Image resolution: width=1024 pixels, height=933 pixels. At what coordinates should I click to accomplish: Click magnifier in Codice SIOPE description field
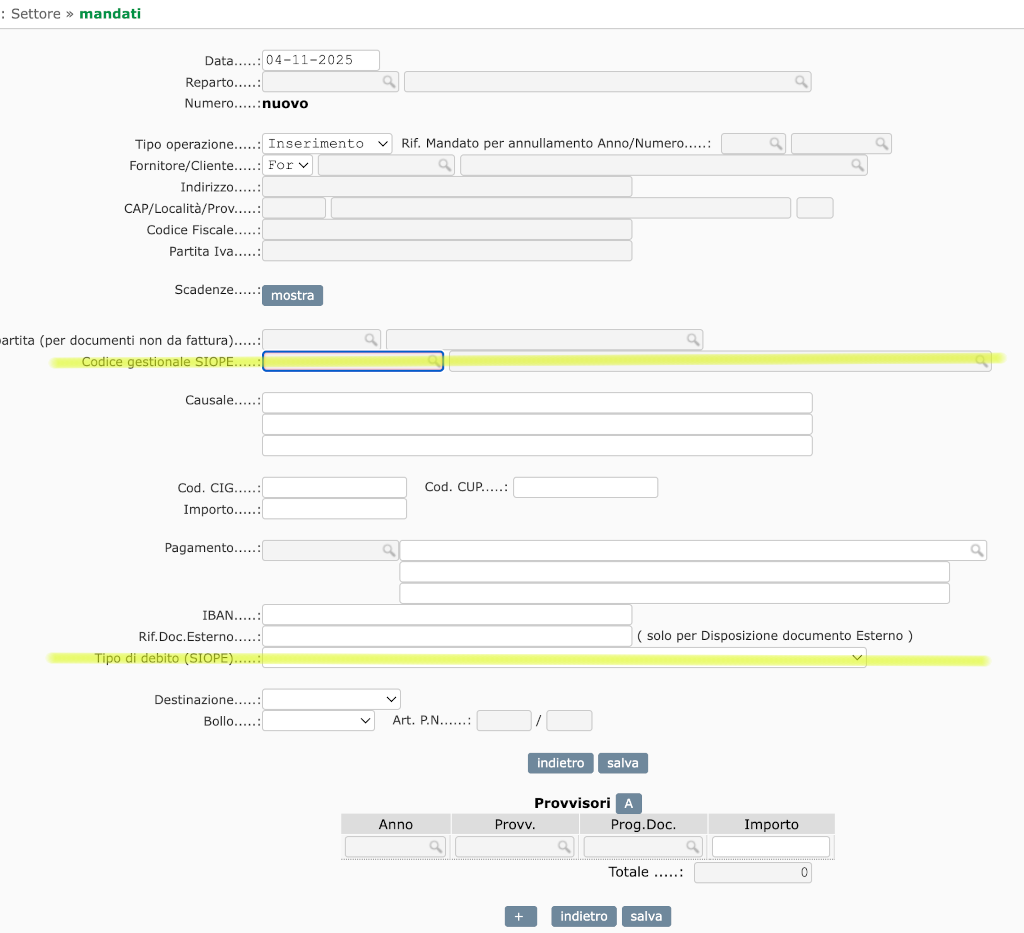point(982,361)
